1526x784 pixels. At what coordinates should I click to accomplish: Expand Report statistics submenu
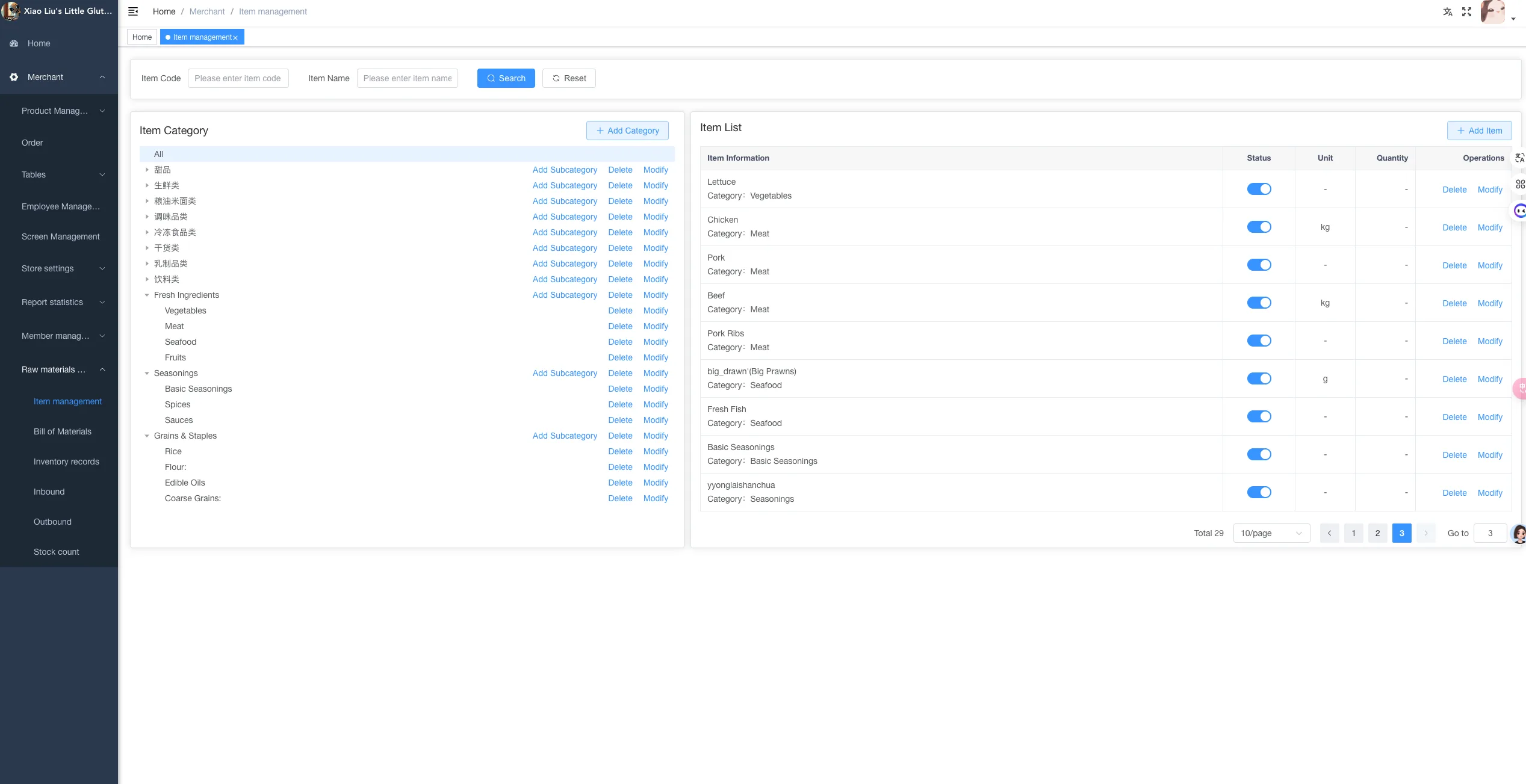point(59,302)
